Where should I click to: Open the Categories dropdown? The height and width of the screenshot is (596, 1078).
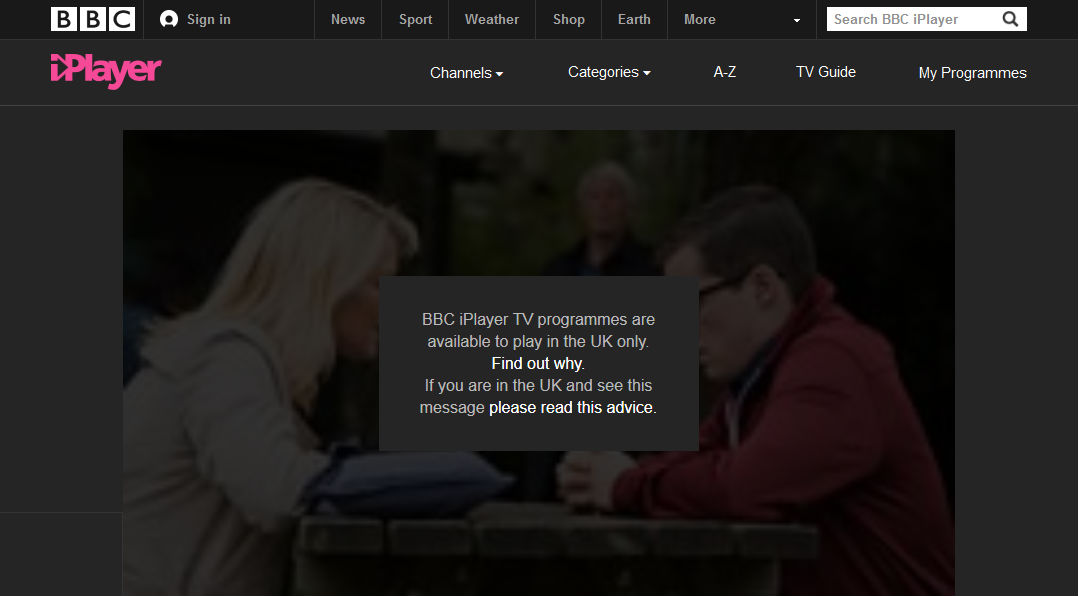[x=609, y=72]
